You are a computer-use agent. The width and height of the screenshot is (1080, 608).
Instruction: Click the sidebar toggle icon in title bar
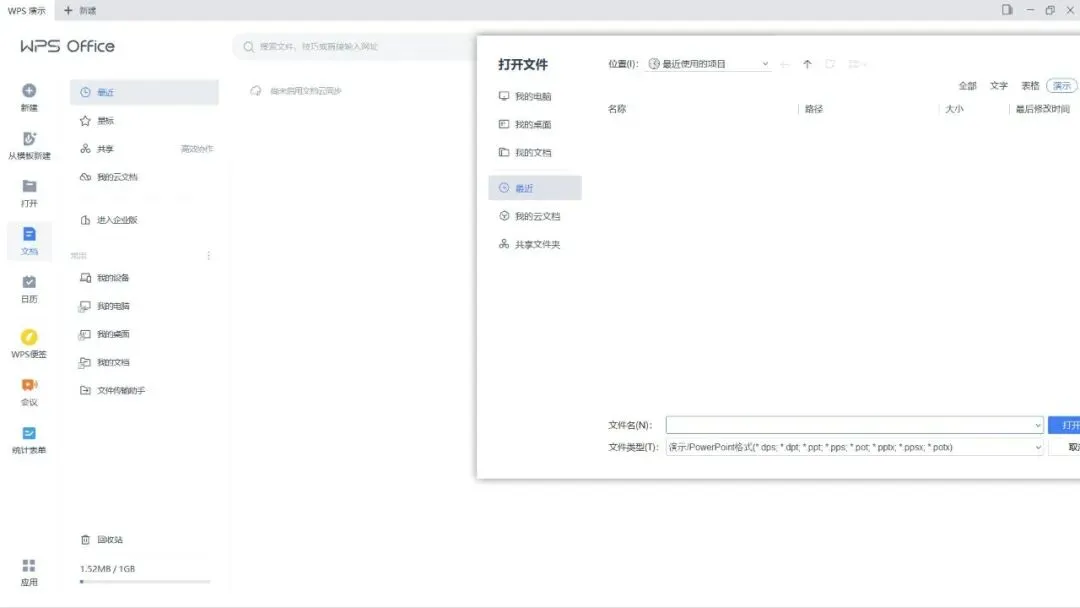pyautogui.click(x=1007, y=10)
